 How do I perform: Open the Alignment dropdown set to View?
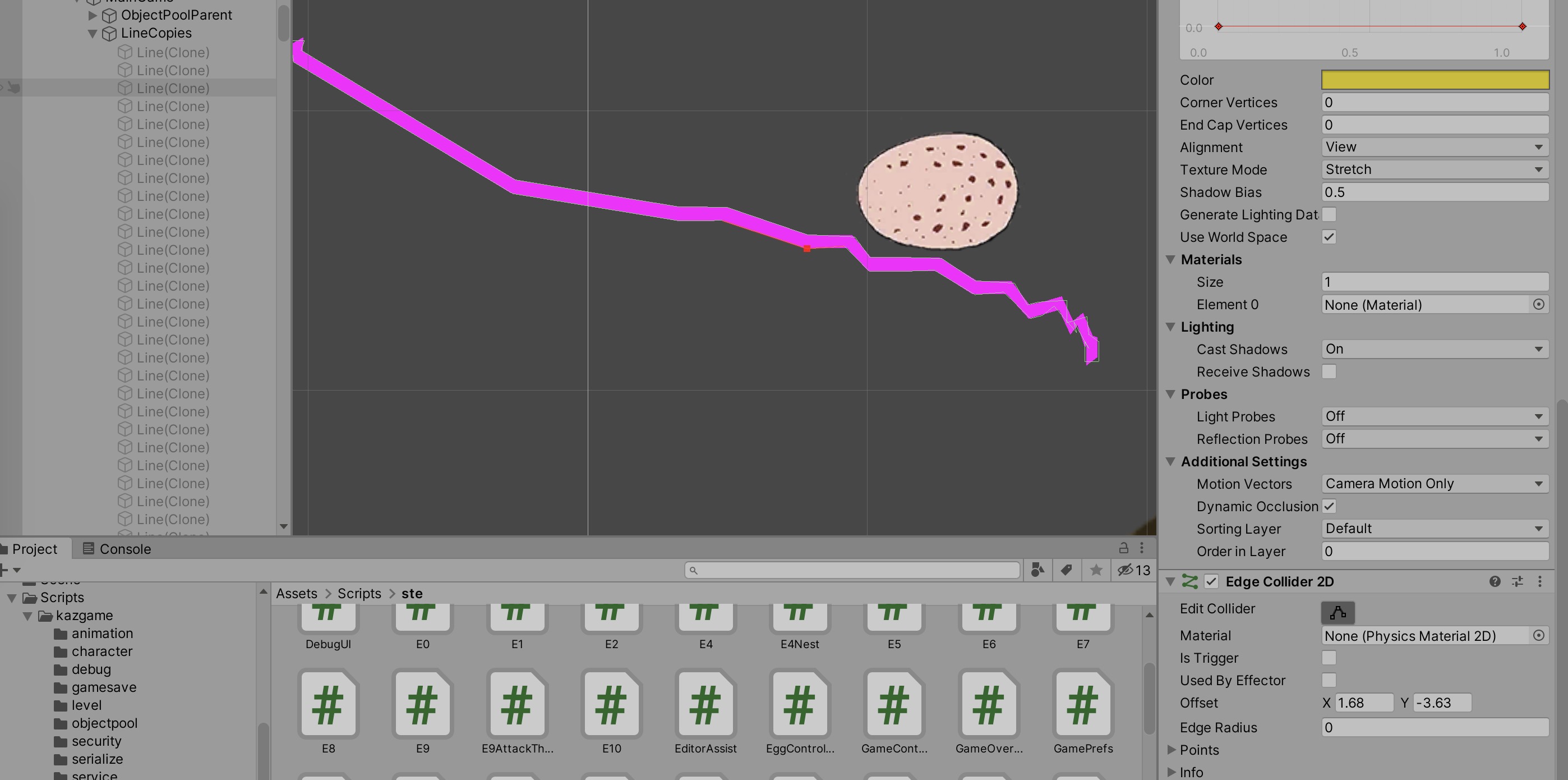pyautogui.click(x=1435, y=147)
